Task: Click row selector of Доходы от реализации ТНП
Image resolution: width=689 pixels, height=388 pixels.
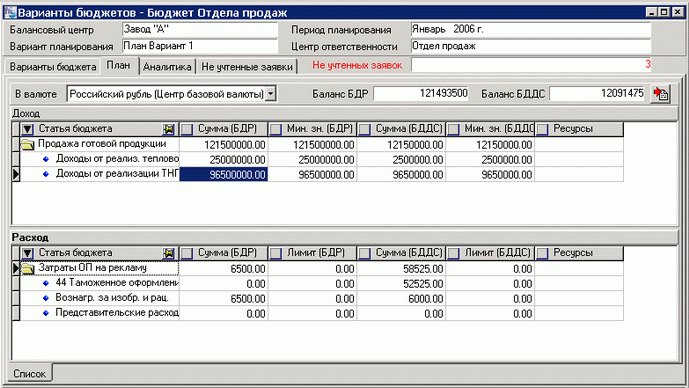Action: 16,174
